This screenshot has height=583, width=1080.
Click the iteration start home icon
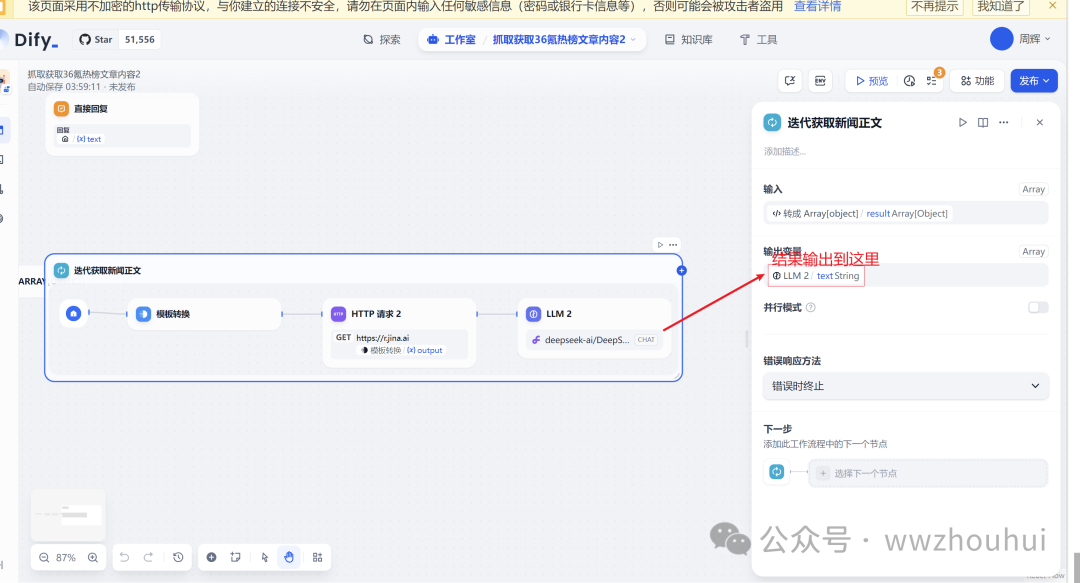(x=74, y=314)
